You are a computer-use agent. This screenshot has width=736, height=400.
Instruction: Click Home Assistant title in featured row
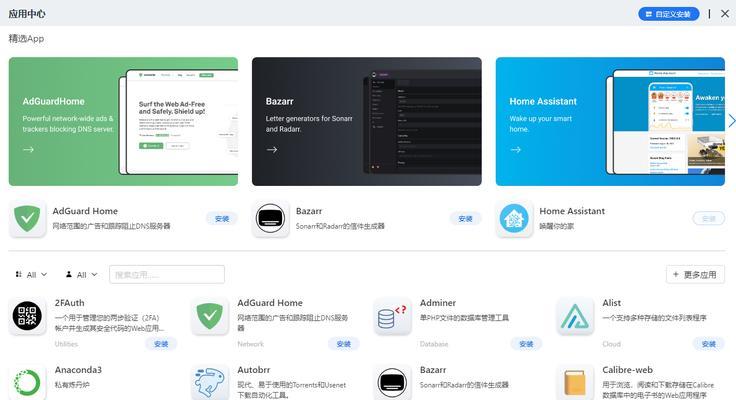point(572,211)
